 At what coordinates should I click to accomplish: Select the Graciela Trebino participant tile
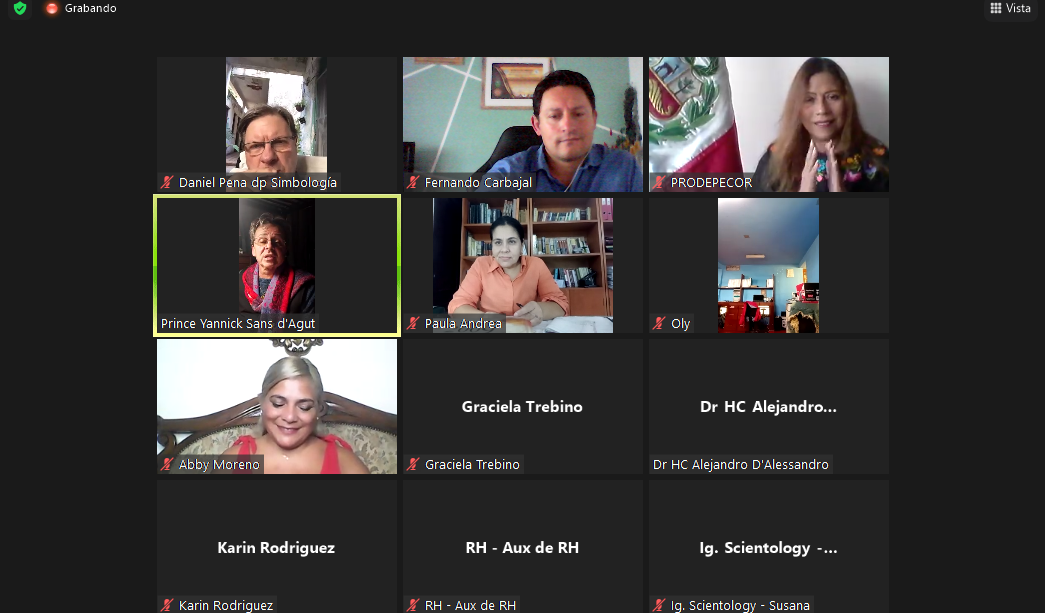(522, 406)
